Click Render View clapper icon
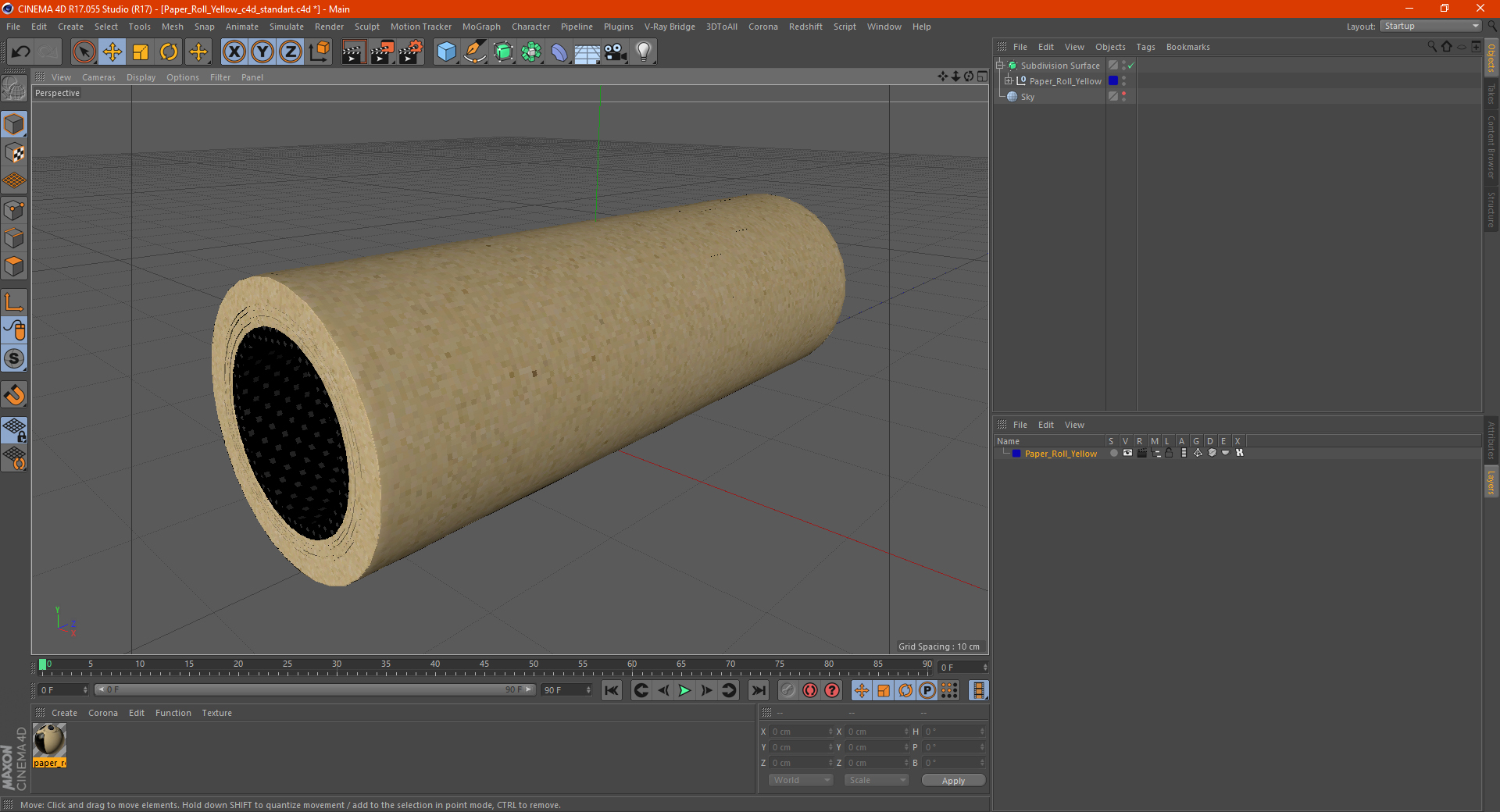This screenshot has width=1500, height=812. click(x=353, y=52)
